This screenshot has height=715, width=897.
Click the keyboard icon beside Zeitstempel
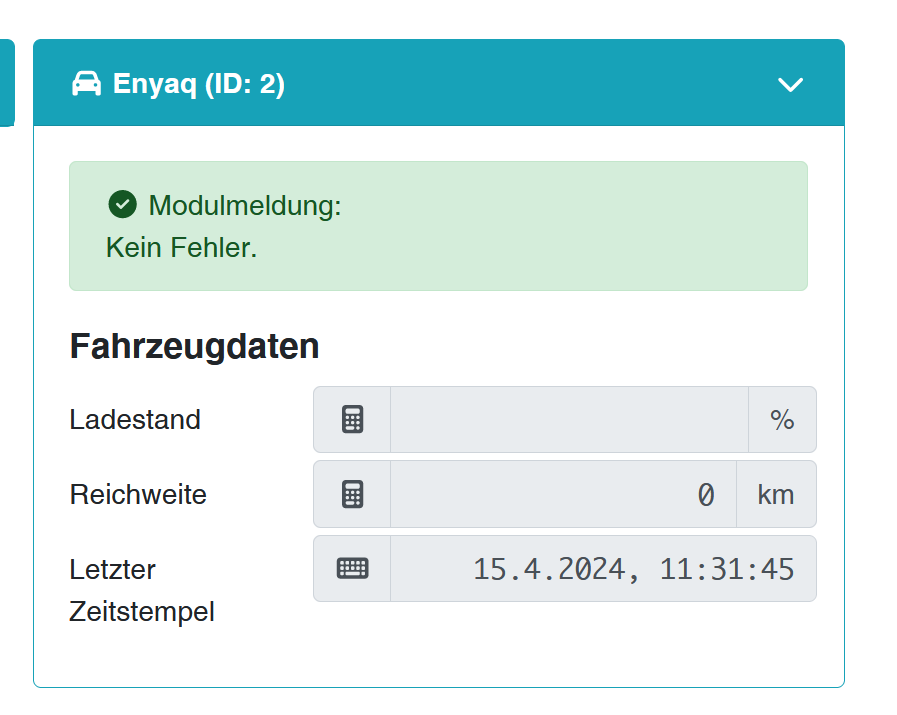pyautogui.click(x=352, y=569)
